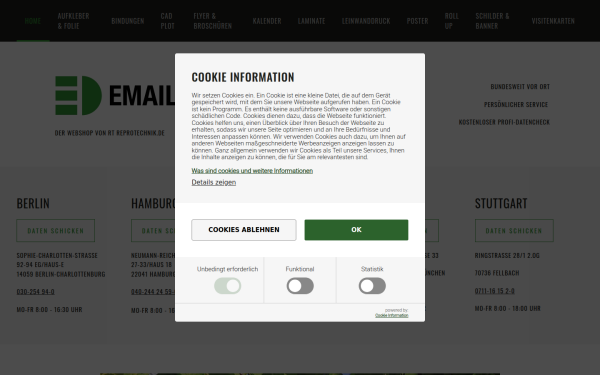Click Kostenloser Profi-Datencheck text
Viewport: 600px width, 375px height.
point(504,122)
